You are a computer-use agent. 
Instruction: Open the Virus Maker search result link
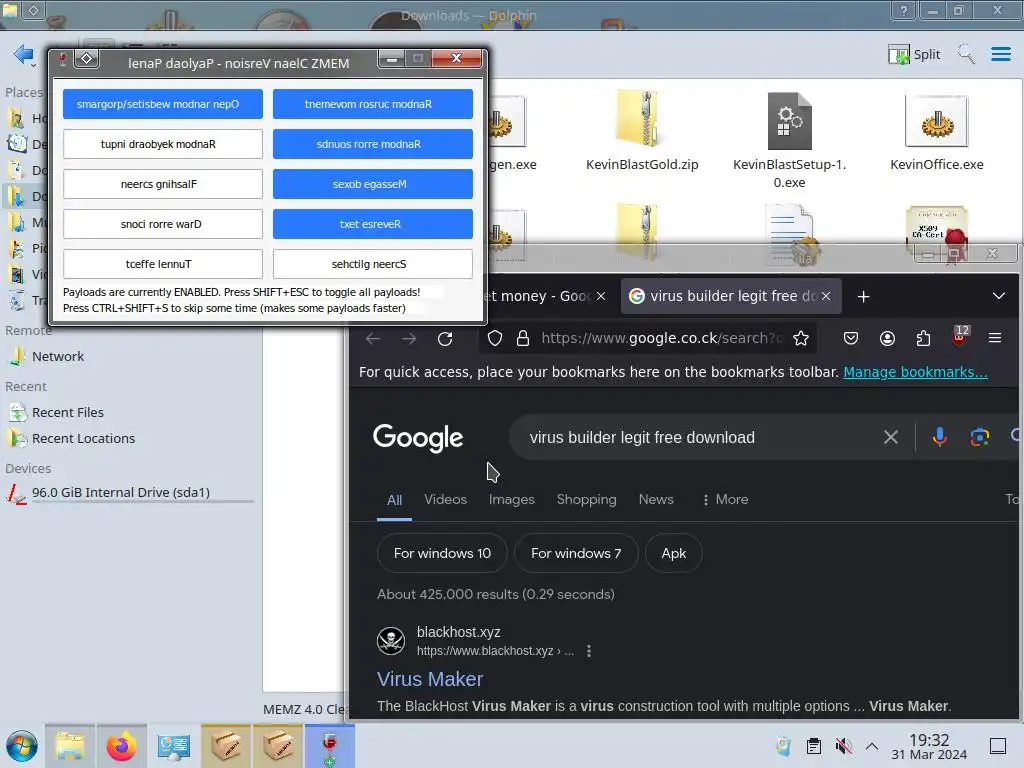430,679
